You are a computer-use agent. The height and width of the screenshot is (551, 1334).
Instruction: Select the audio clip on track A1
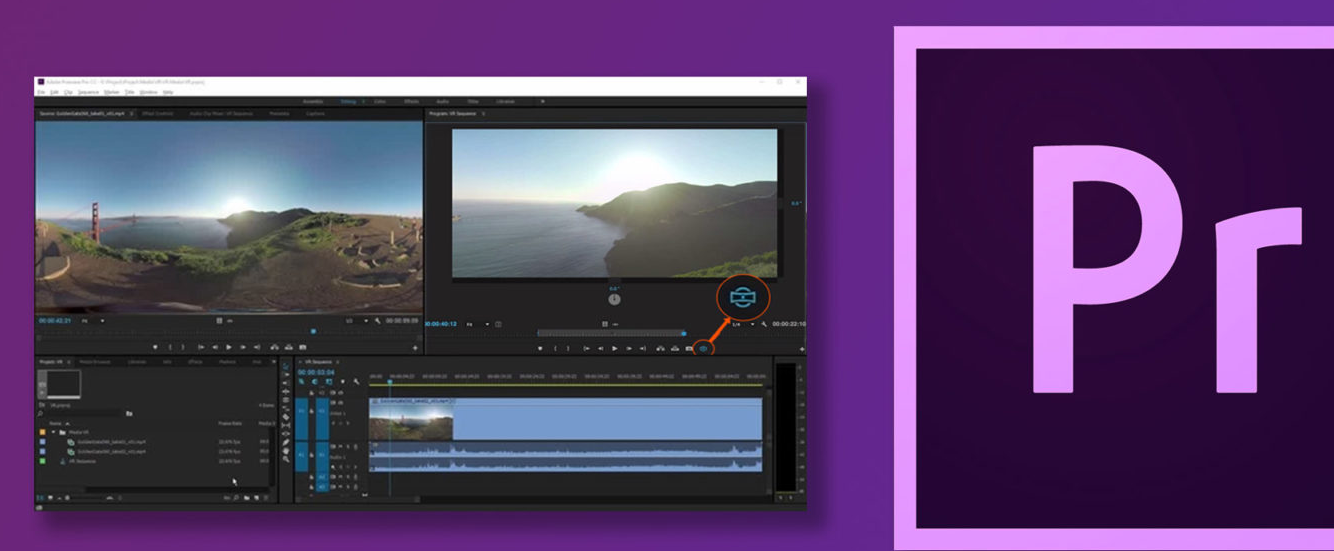pyautogui.click(x=566, y=458)
